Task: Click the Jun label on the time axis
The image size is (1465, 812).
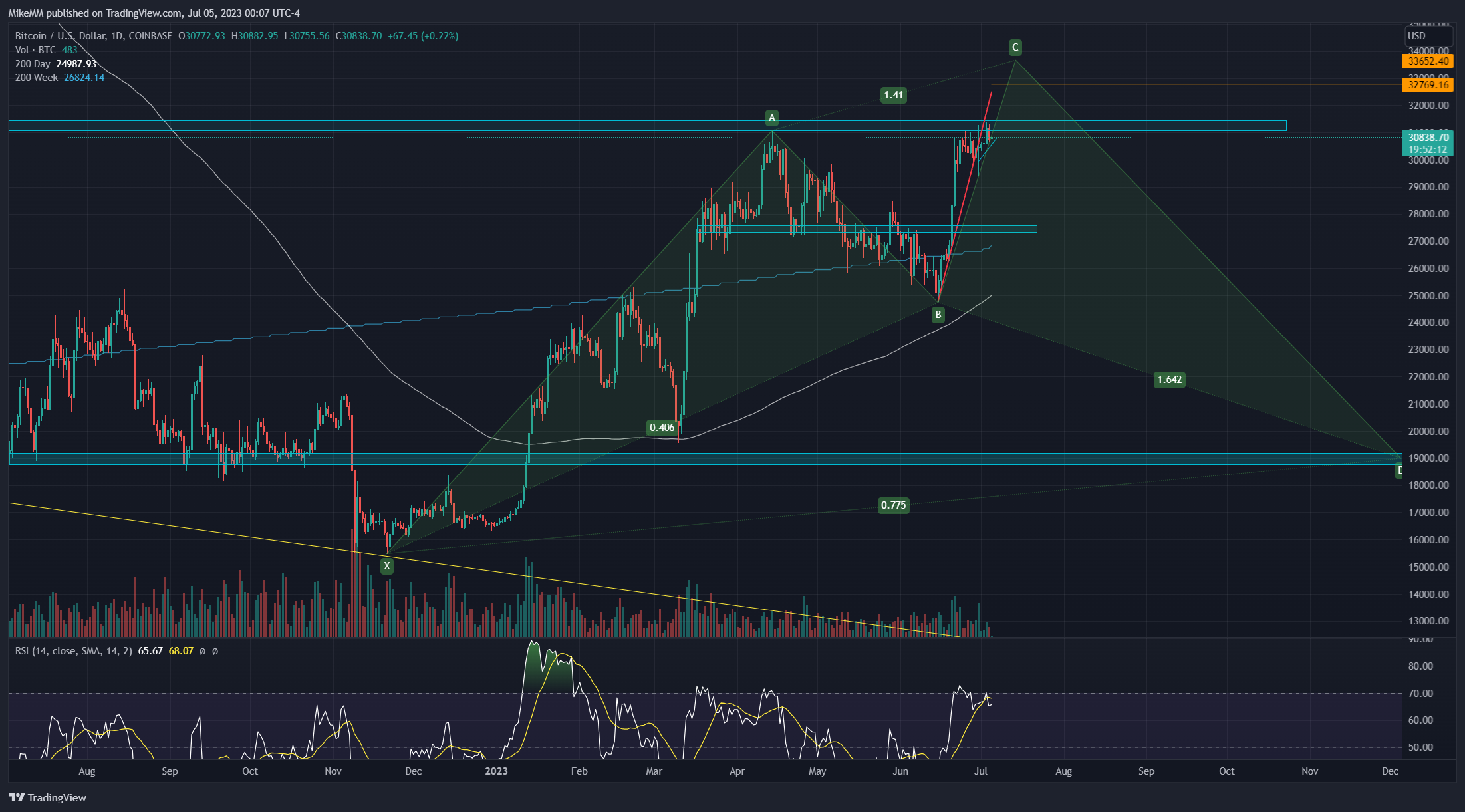Action: click(x=900, y=771)
